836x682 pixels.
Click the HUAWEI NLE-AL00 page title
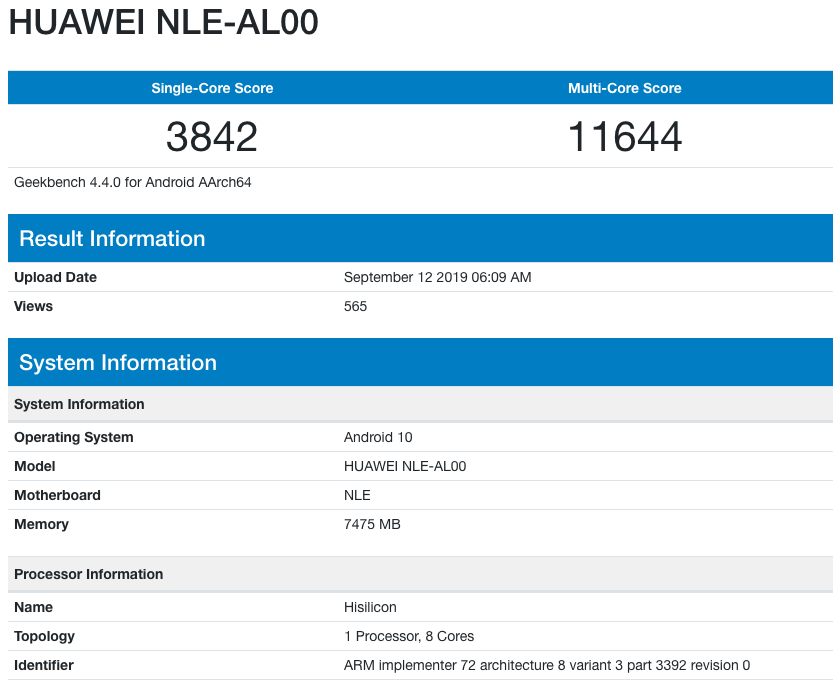163,22
